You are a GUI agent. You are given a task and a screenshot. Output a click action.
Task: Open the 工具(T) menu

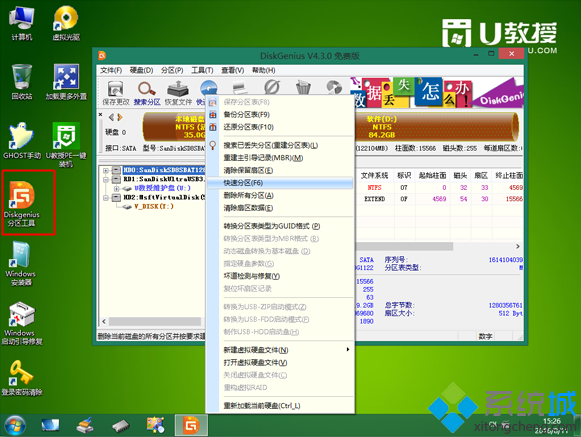click(x=202, y=70)
